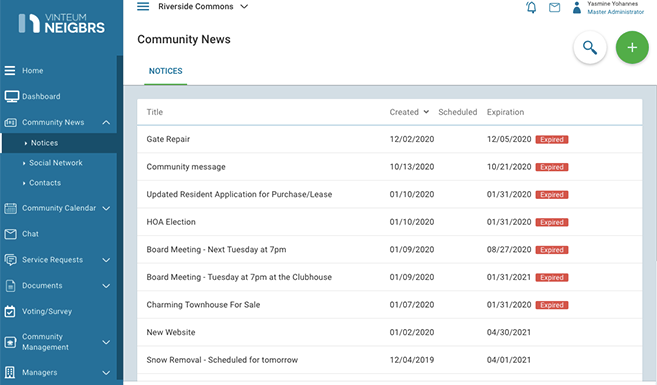Add a new notice with green plus button

click(x=632, y=47)
